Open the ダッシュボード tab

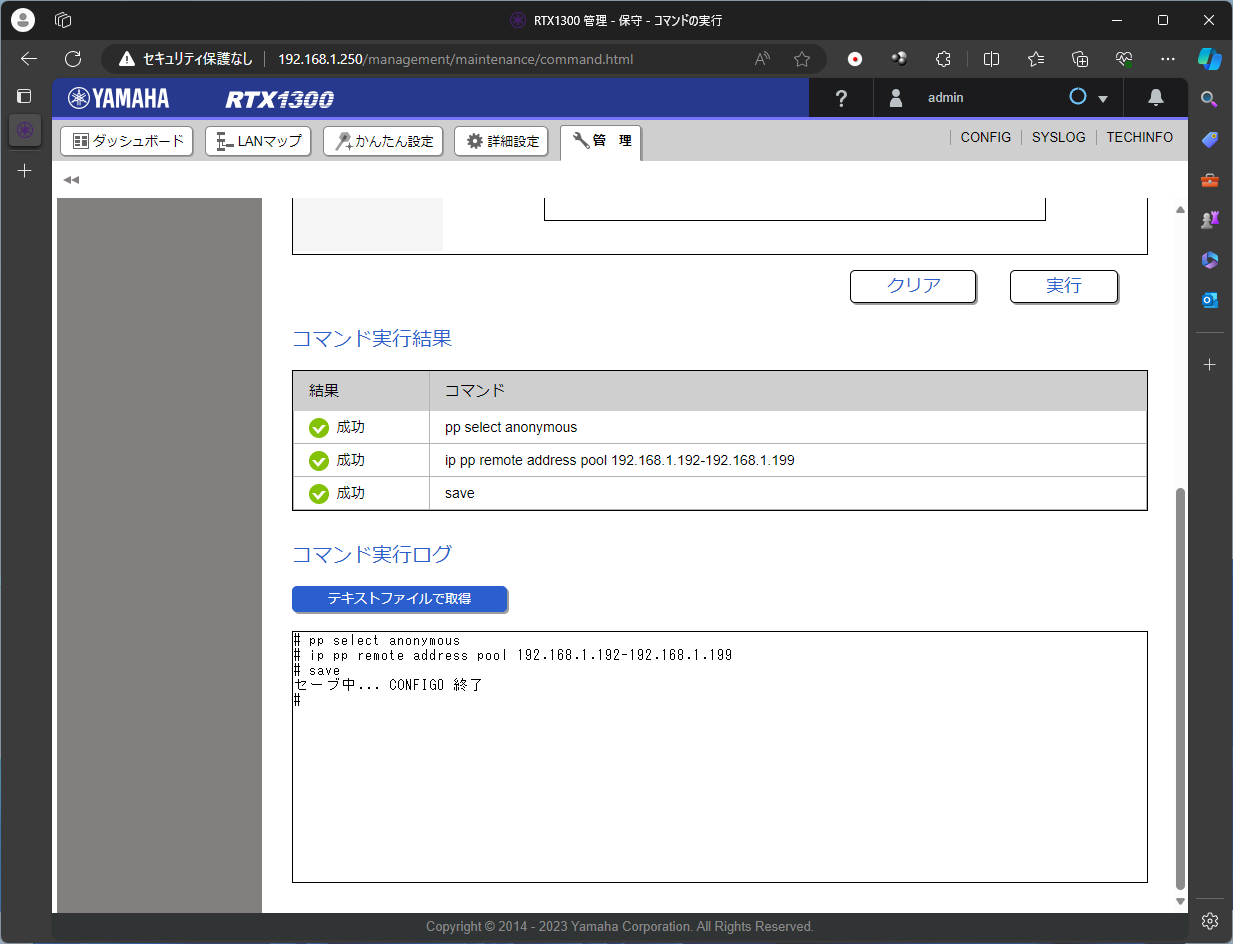(127, 141)
